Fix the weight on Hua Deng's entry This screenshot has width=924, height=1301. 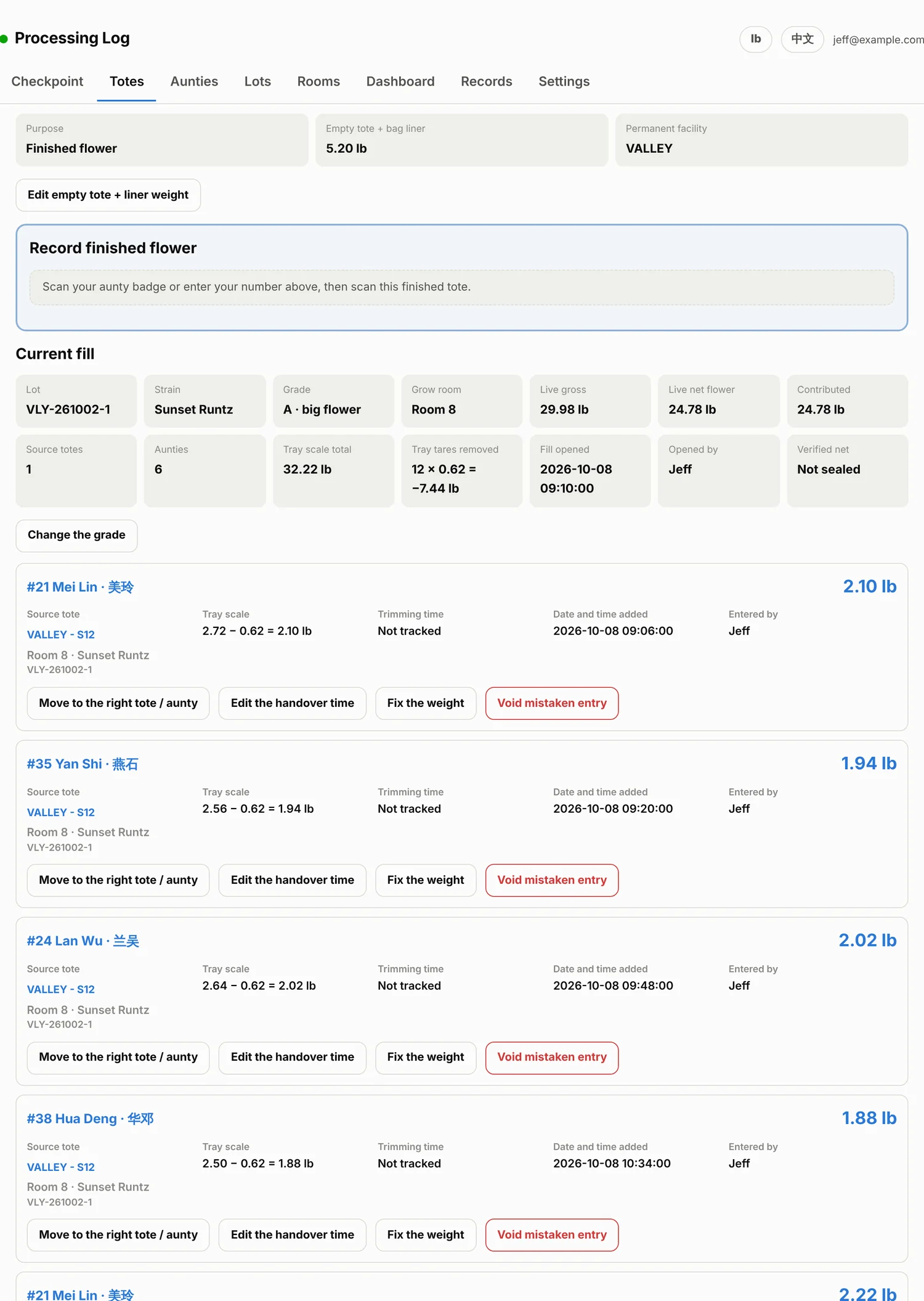pos(426,1235)
